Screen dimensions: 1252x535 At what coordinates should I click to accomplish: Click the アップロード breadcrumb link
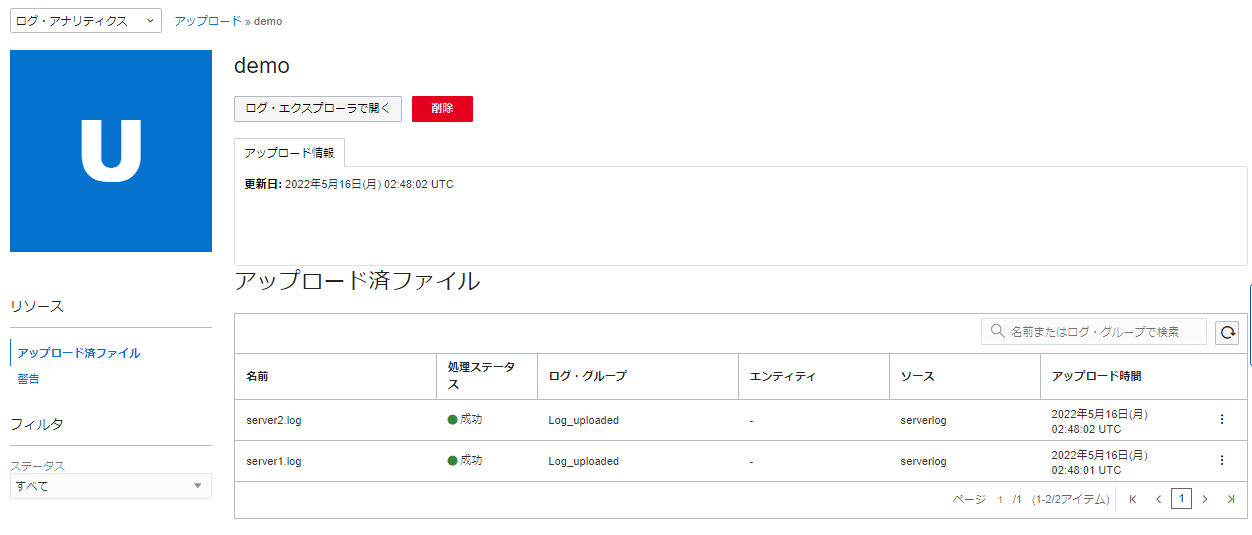[207, 21]
